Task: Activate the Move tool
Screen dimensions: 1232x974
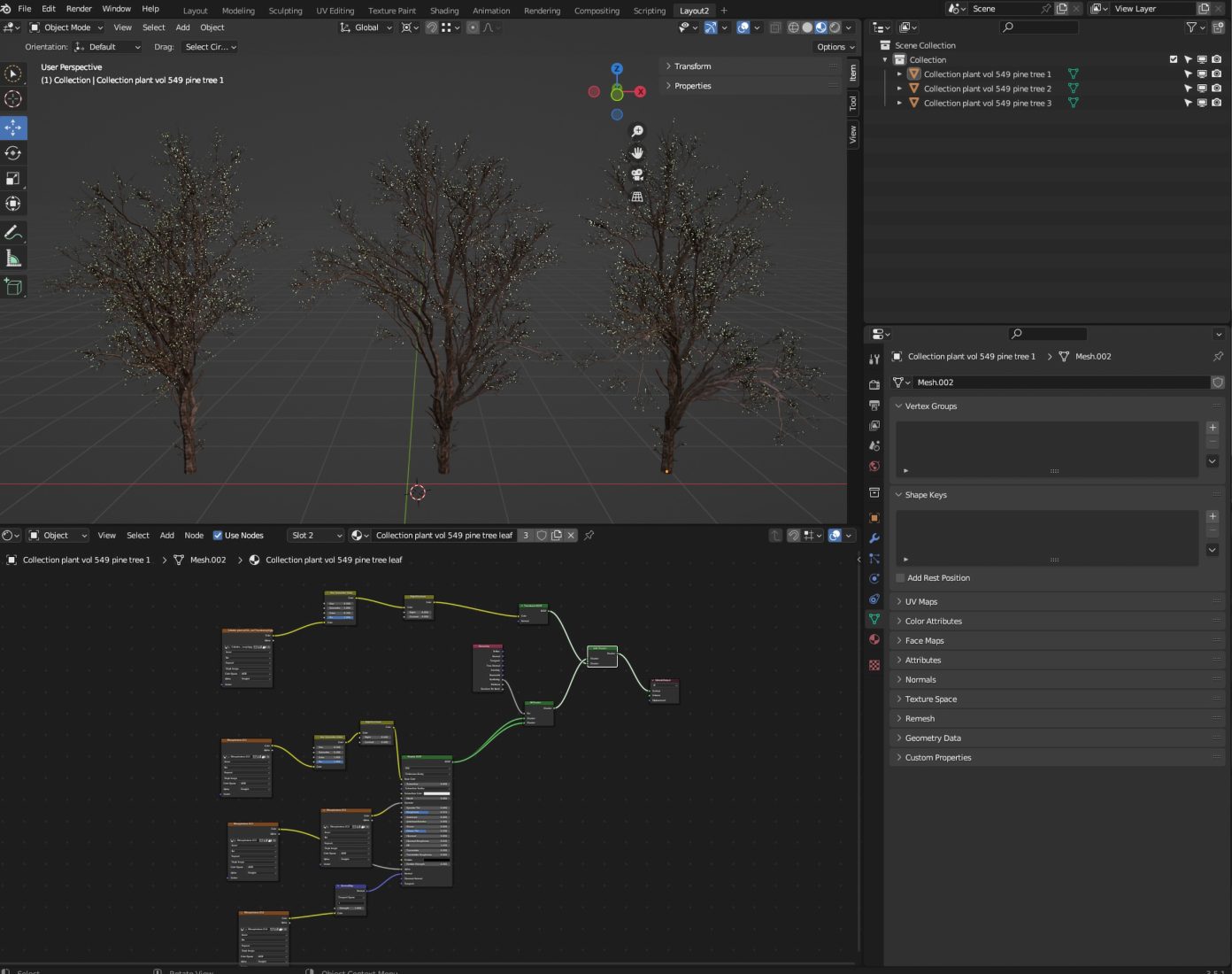Action: coord(13,128)
